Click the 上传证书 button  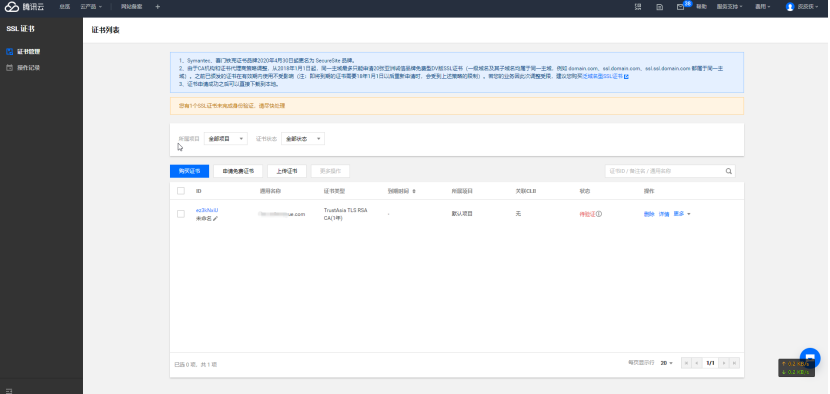pyautogui.click(x=287, y=171)
